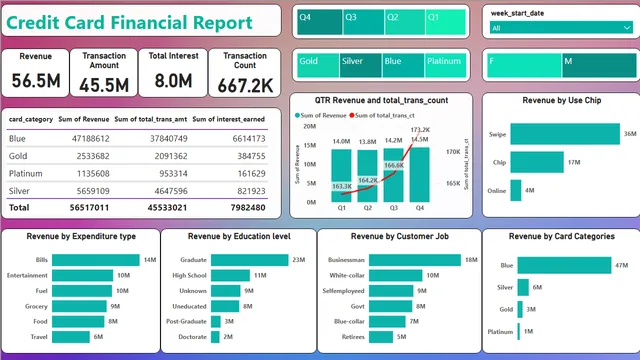This screenshot has height=360, width=640.
Task: Click the White-collar job bar
Action: point(396,276)
